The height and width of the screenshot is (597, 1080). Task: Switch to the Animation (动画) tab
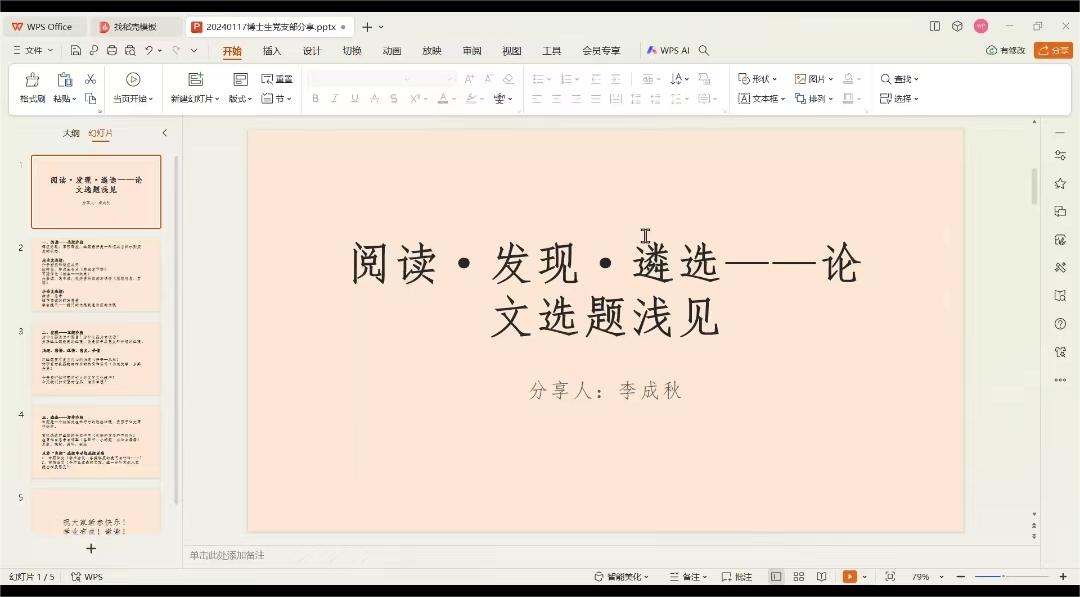click(x=392, y=50)
